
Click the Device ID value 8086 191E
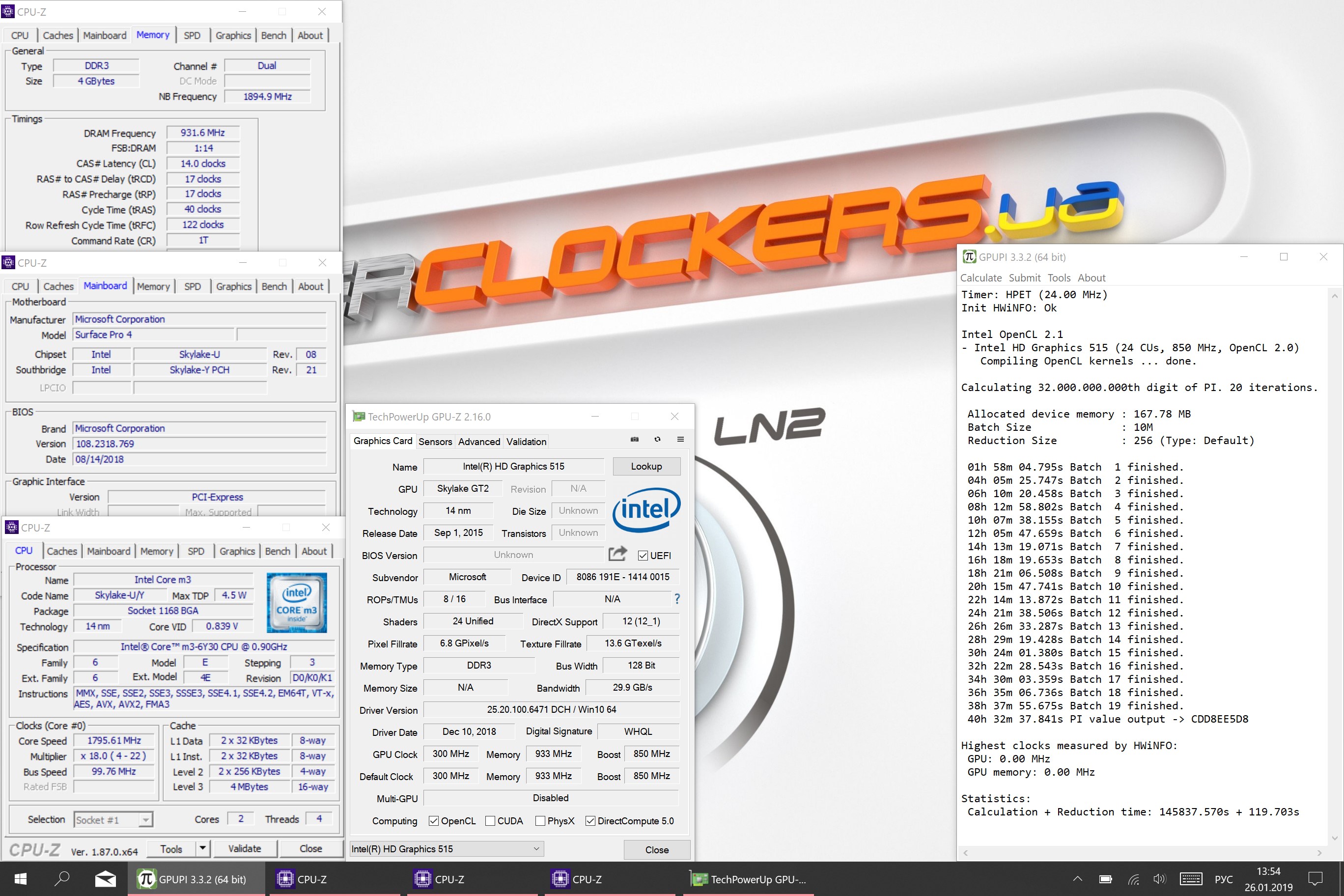click(623, 577)
